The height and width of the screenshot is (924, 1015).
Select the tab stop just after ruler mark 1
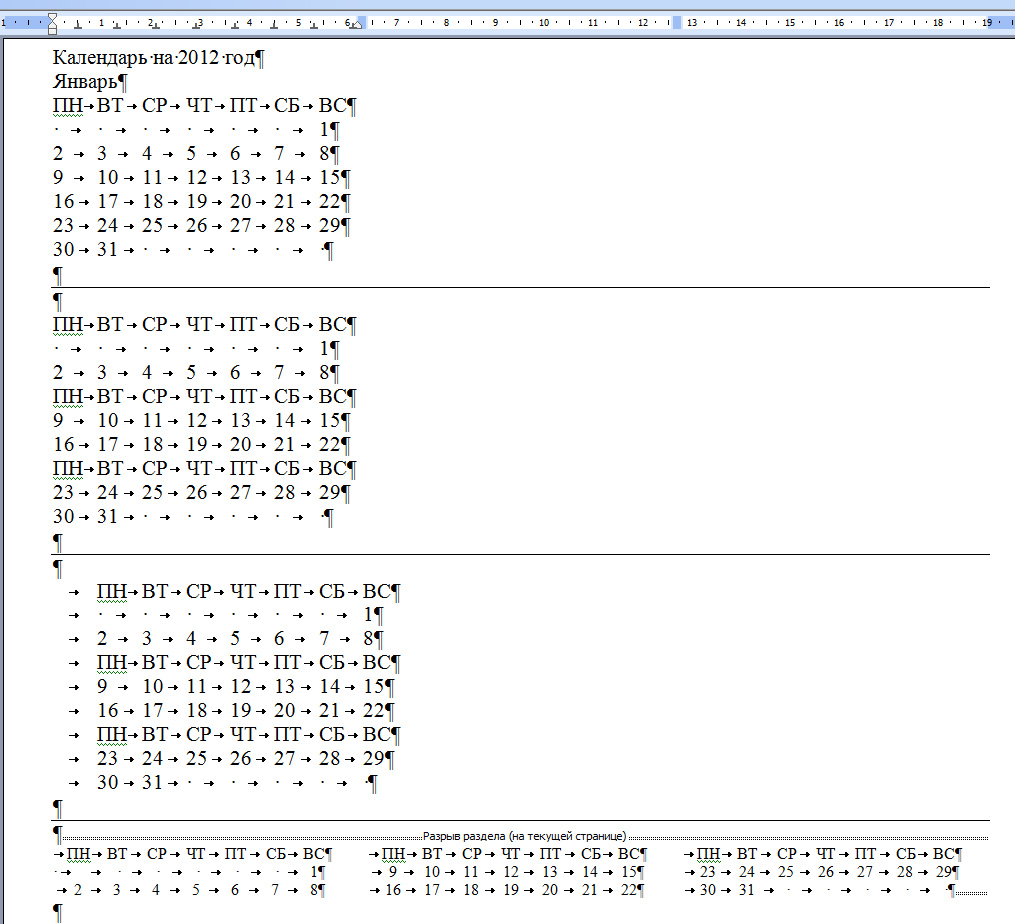pyautogui.click(x=117, y=26)
